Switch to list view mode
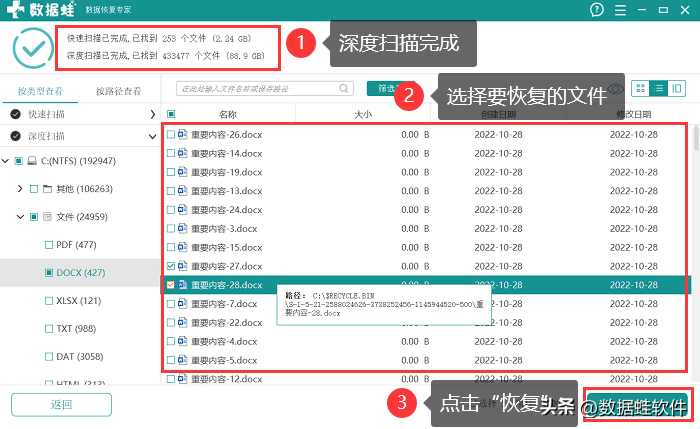 pos(658,88)
